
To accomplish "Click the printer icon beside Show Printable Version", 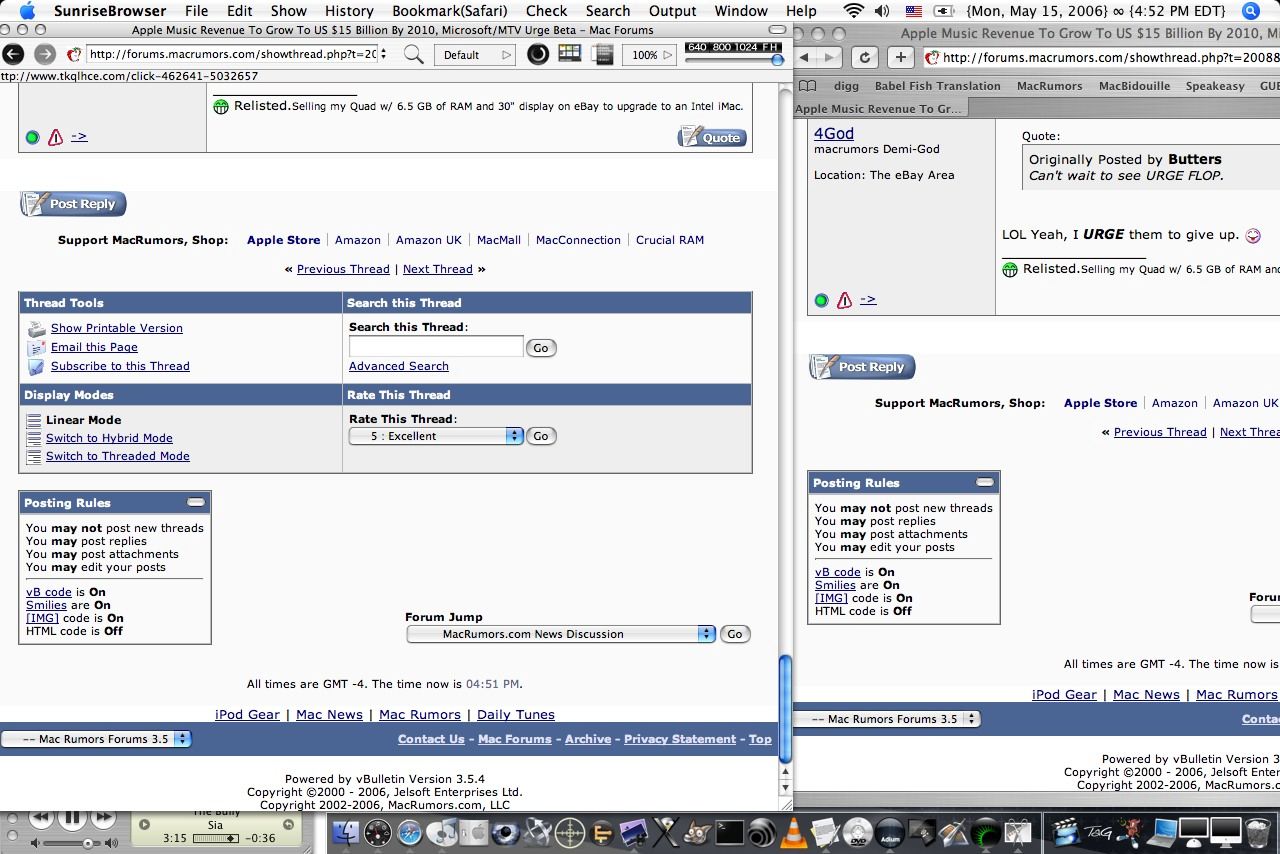I will pyautogui.click(x=36, y=328).
